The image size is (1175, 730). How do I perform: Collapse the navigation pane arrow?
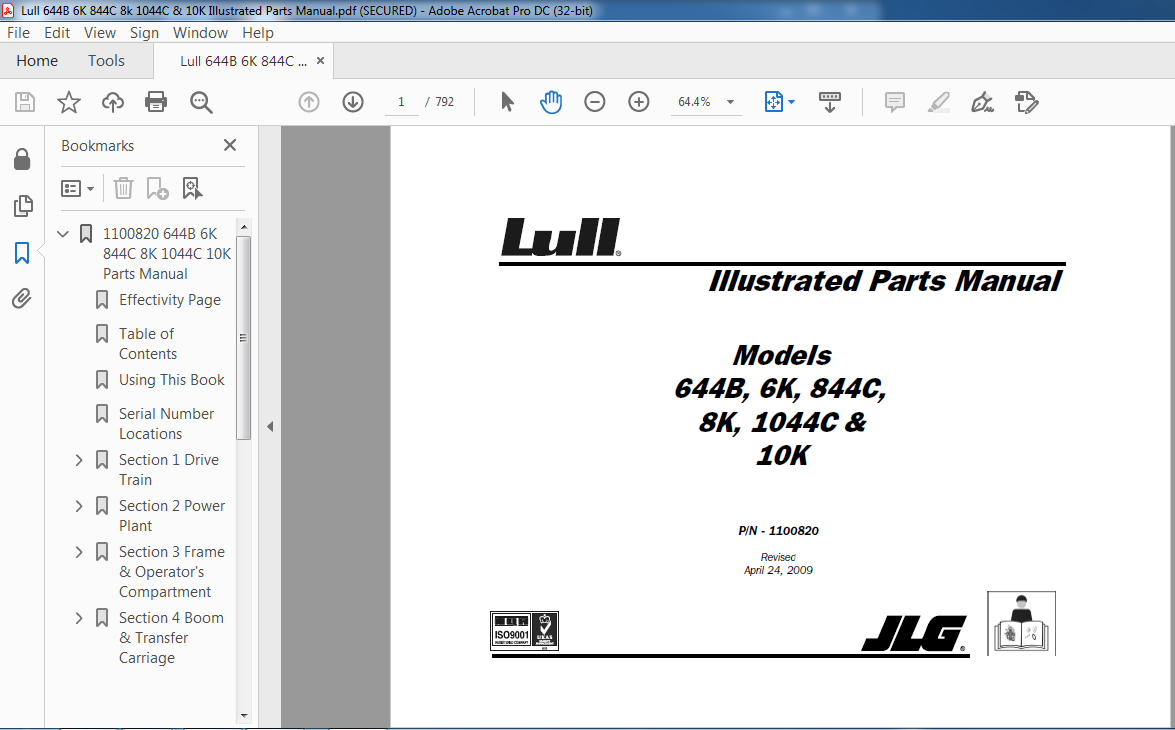270,426
